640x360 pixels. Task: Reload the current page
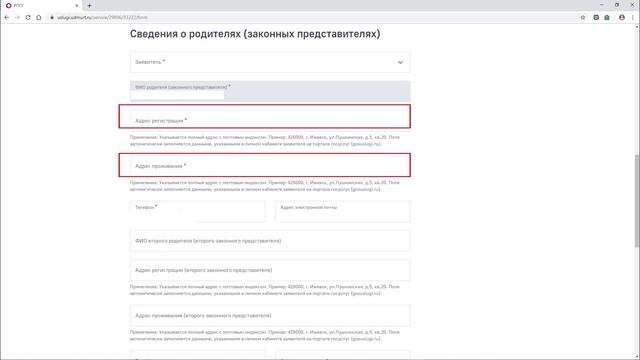click(x=28, y=18)
